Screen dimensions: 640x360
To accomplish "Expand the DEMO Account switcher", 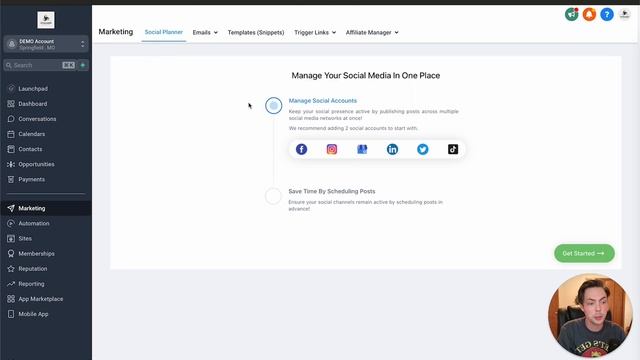I will pos(46,44).
